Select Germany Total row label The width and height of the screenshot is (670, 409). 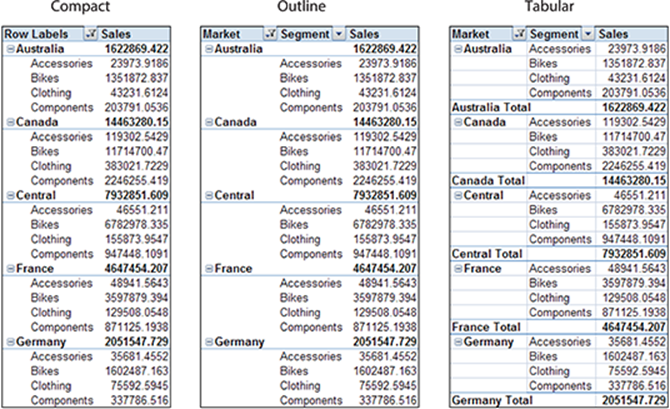pyautogui.click(x=492, y=400)
